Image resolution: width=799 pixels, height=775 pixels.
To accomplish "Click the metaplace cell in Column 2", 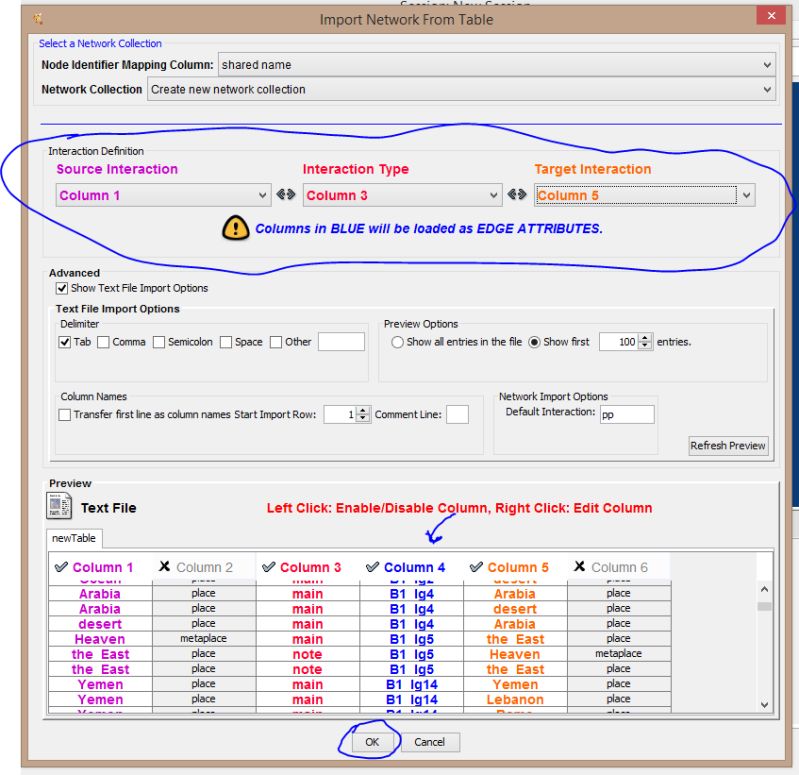I will tap(203, 638).
